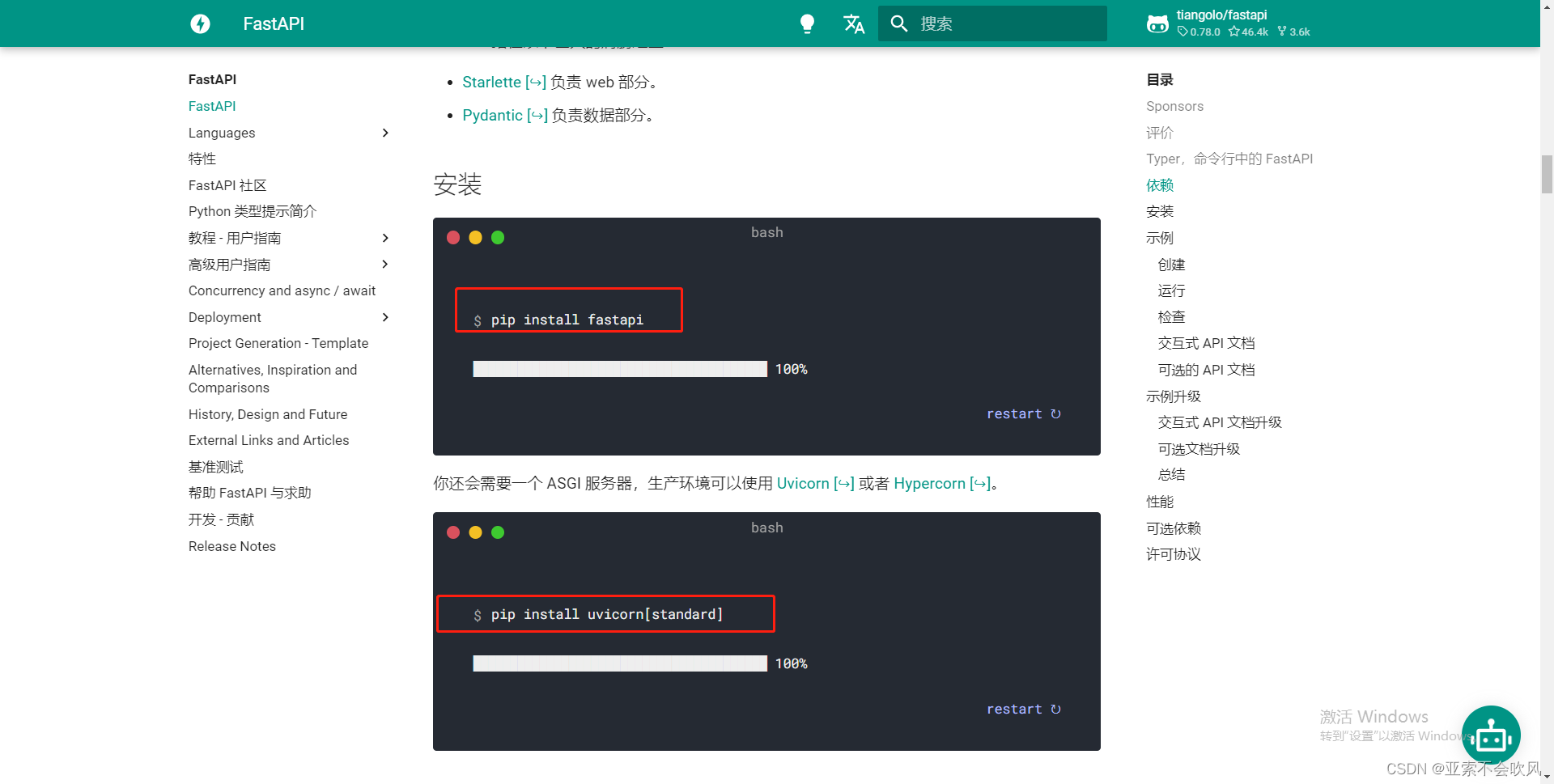Viewport: 1554px width, 784px height.
Task: Click yellow dot on first bash terminal
Action: click(x=475, y=237)
